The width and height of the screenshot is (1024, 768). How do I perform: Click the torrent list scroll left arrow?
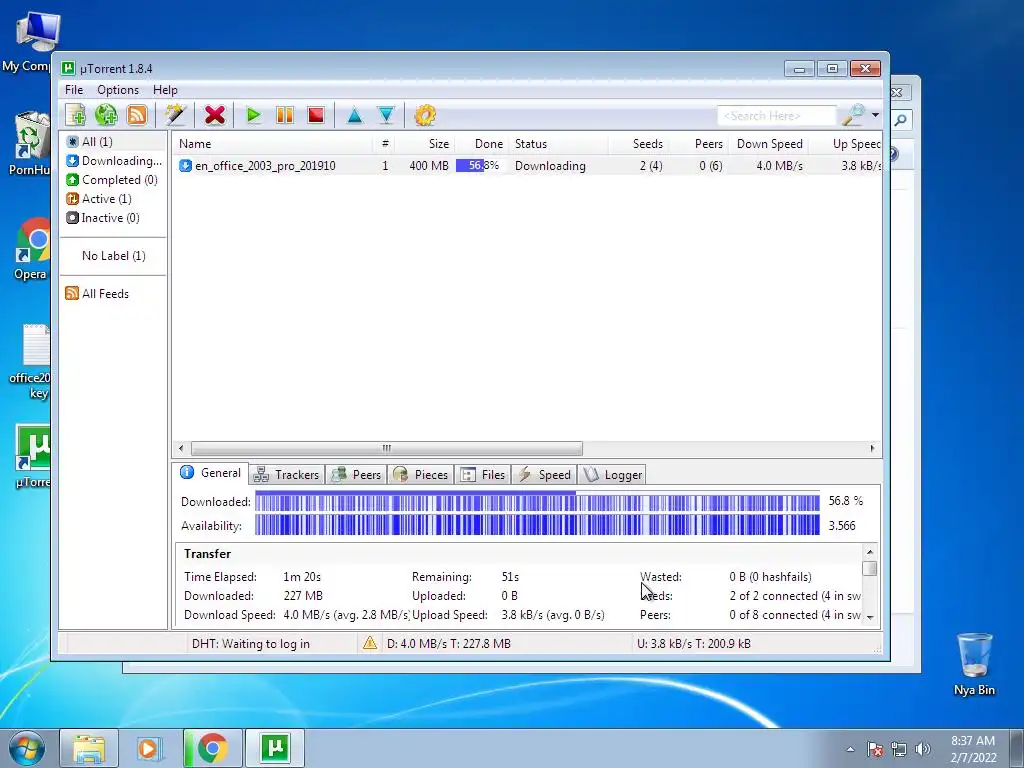pos(181,449)
